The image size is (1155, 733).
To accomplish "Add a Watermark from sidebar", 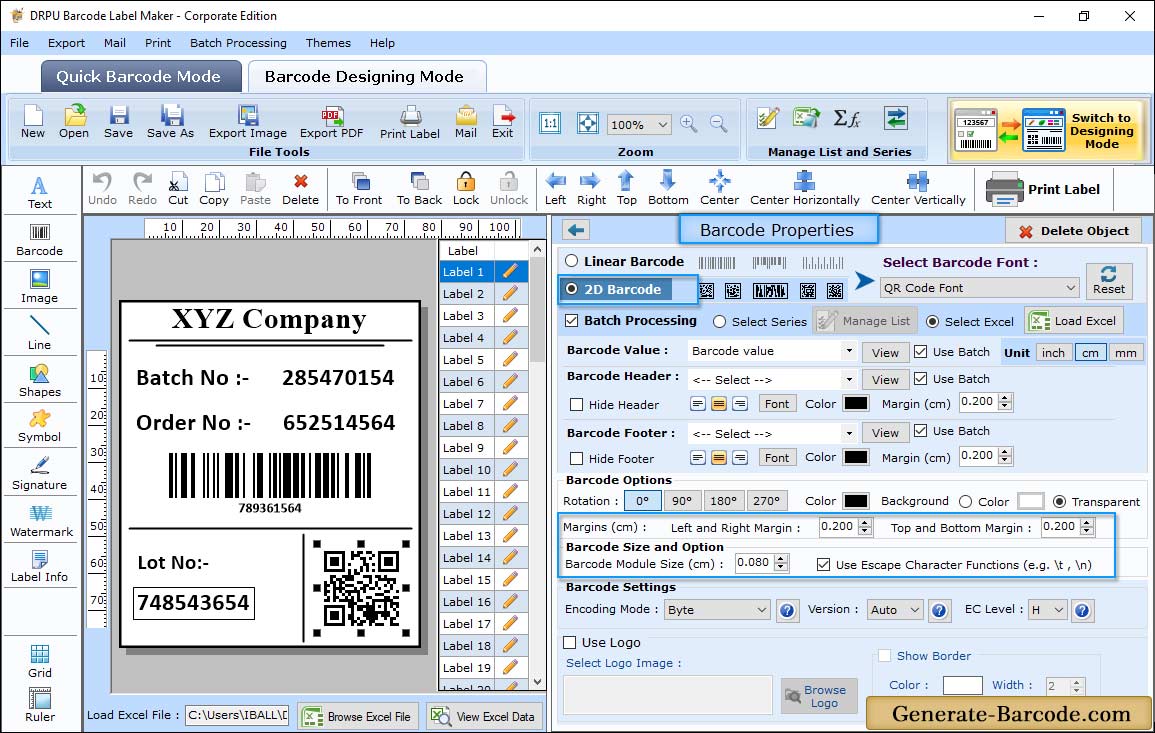I will tap(41, 520).
